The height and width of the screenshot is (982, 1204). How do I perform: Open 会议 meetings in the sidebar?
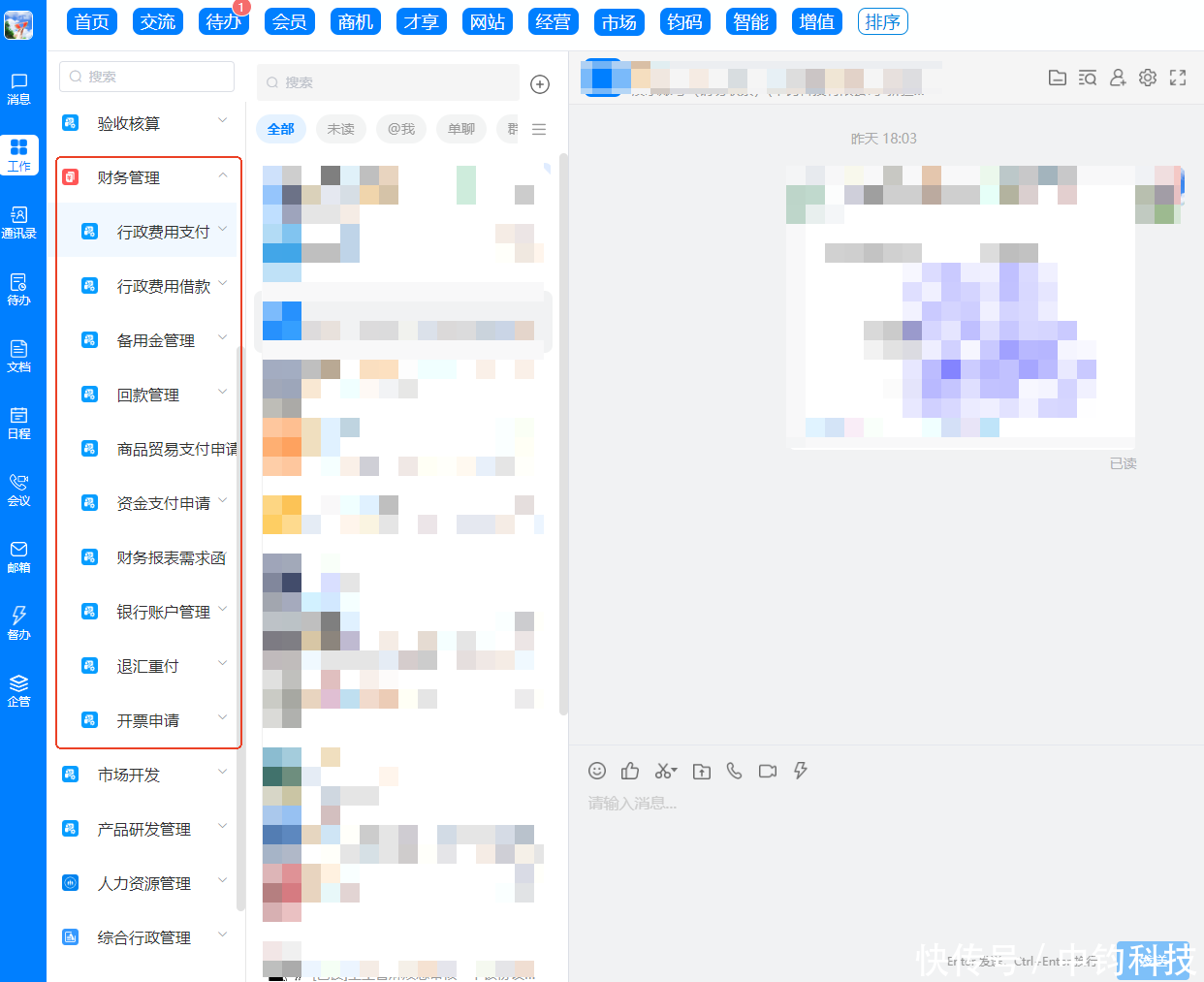click(18, 490)
